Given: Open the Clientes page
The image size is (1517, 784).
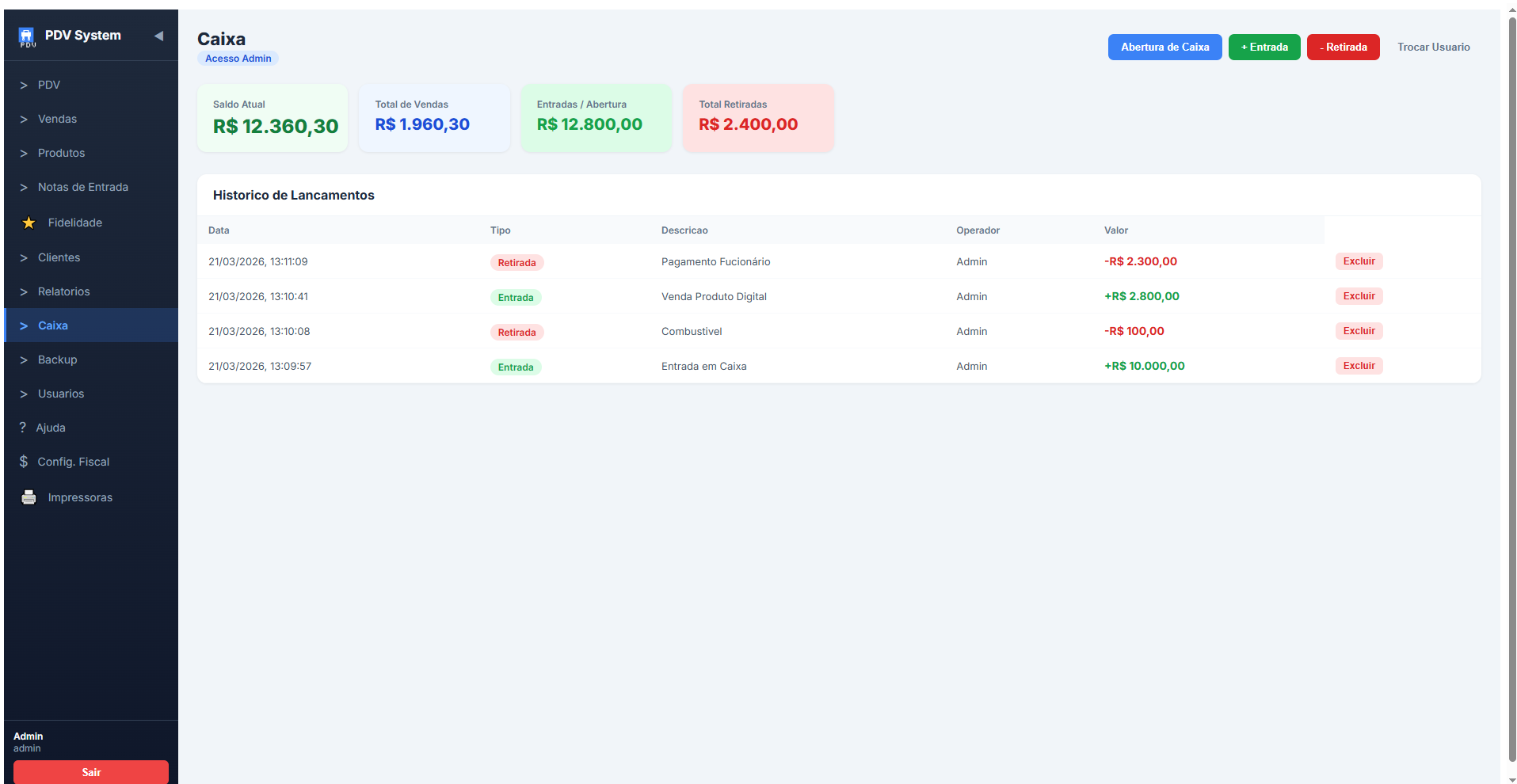Looking at the screenshot, I should 59,257.
